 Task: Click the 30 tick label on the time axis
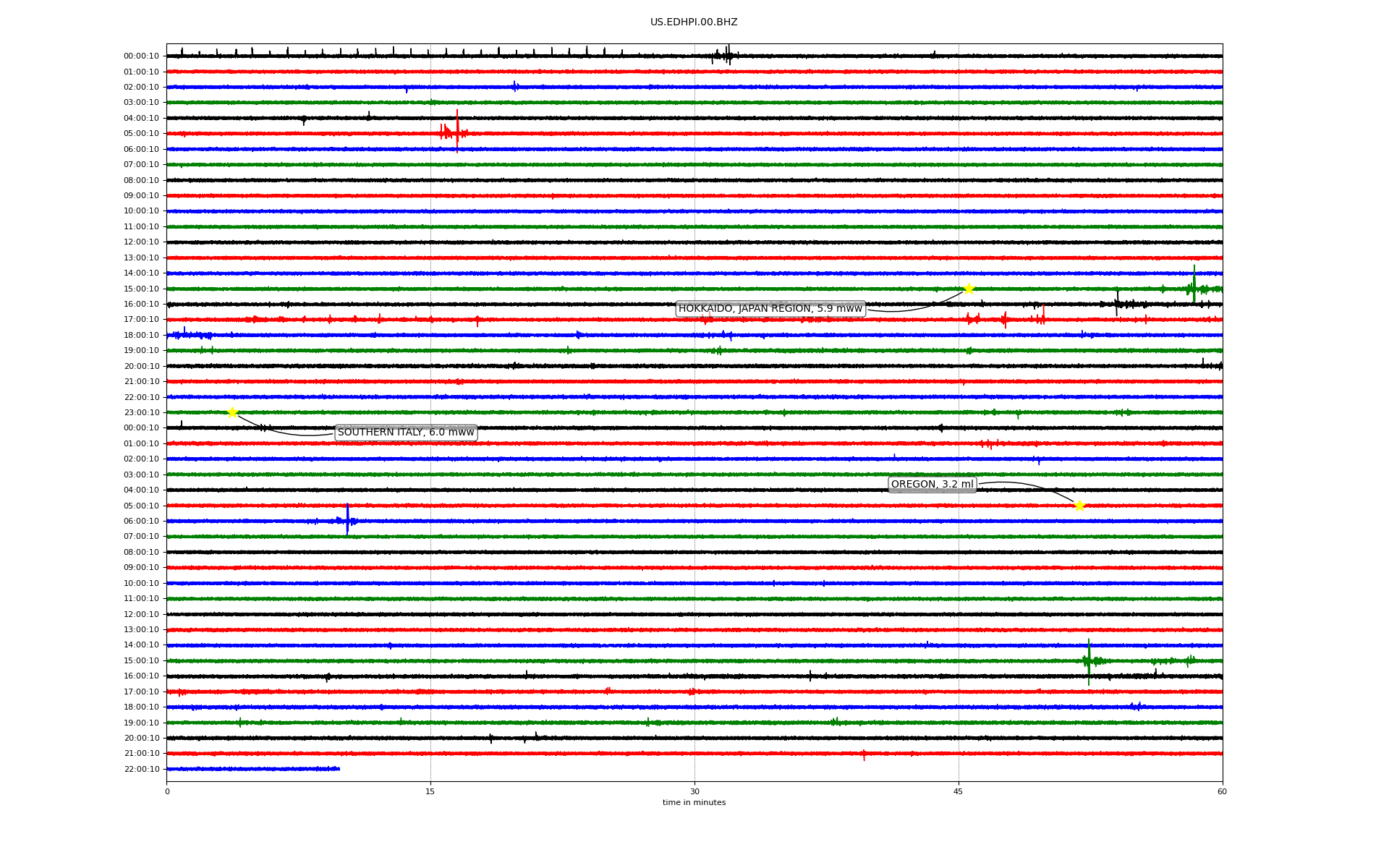[694, 791]
